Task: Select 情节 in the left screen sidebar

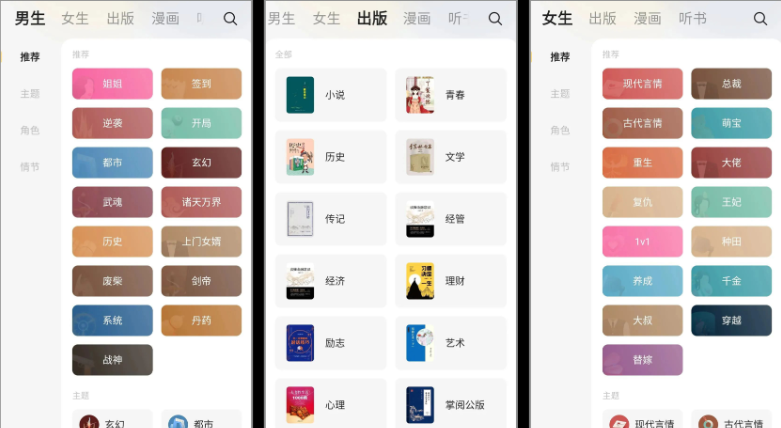Action: coord(30,167)
